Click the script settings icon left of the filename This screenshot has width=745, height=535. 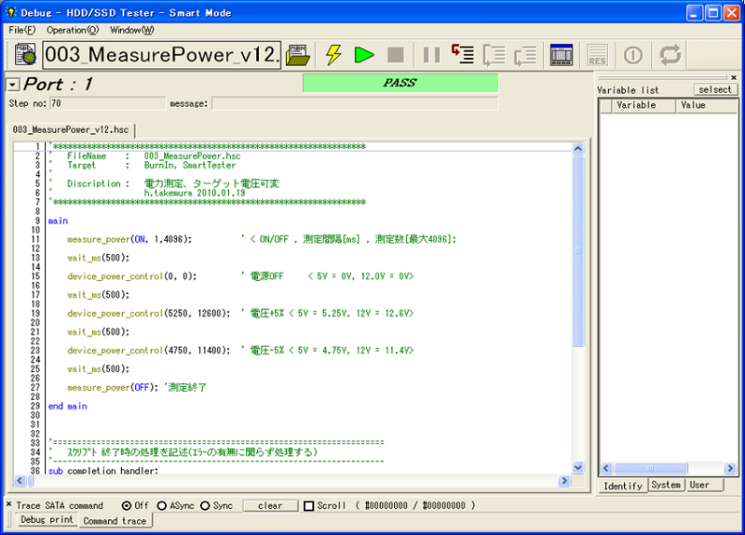tap(25, 55)
